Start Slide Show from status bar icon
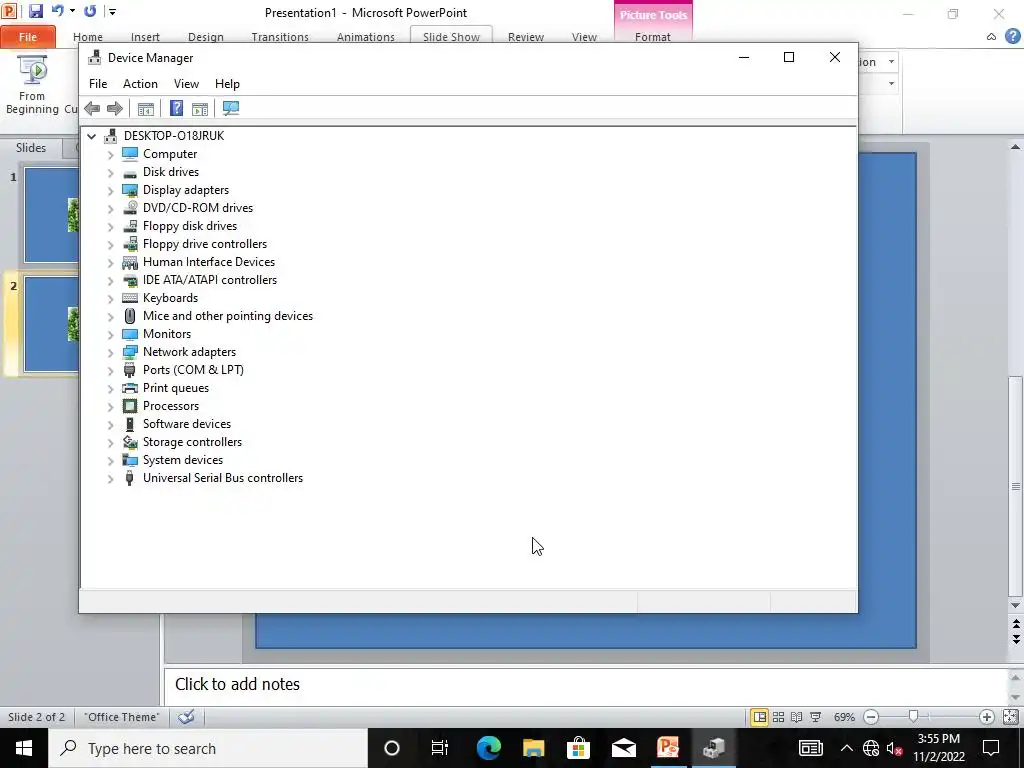This screenshot has height=768, width=1024. [x=816, y=717]
